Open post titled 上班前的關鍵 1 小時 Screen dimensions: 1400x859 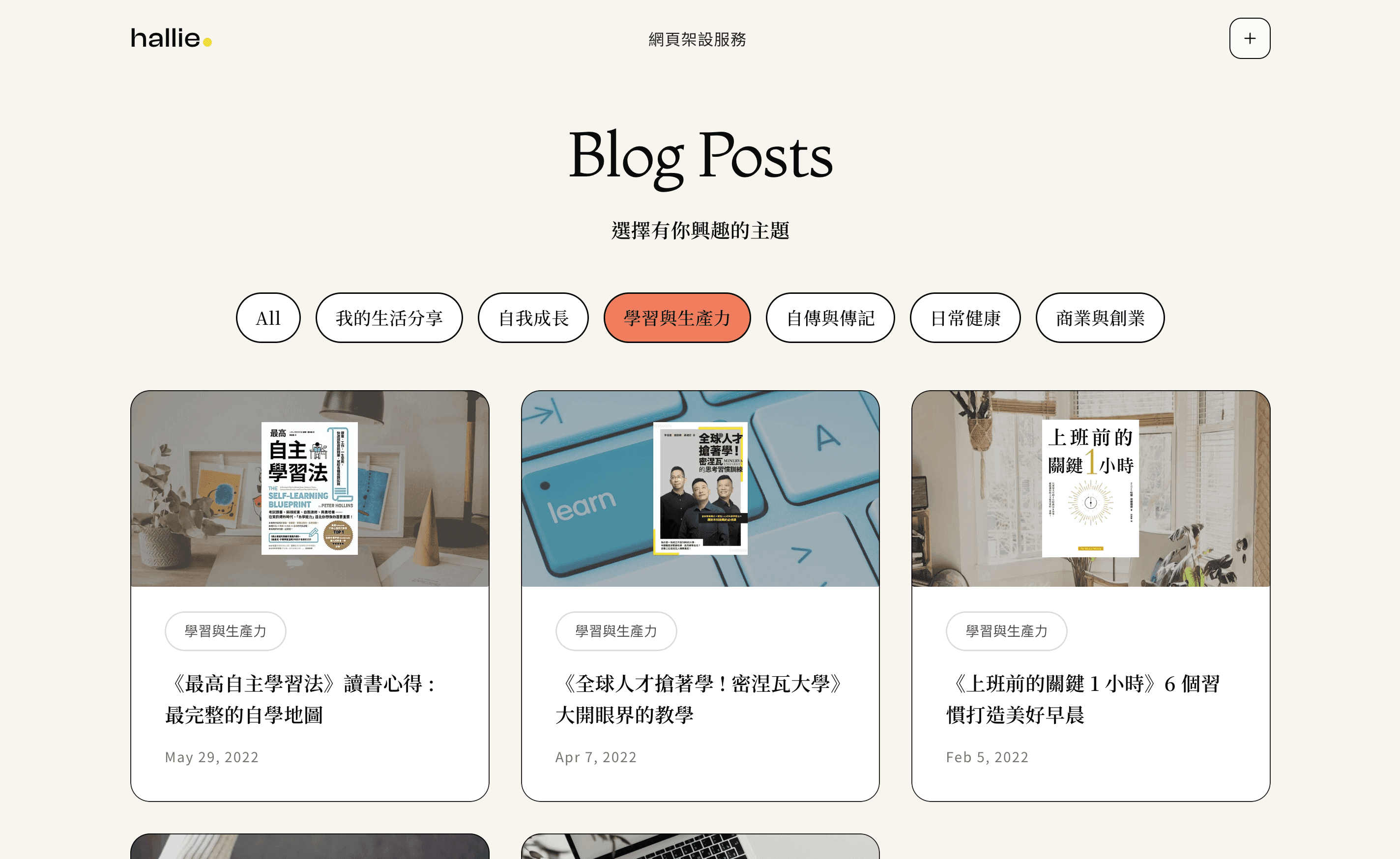[x=1083, y=699]
